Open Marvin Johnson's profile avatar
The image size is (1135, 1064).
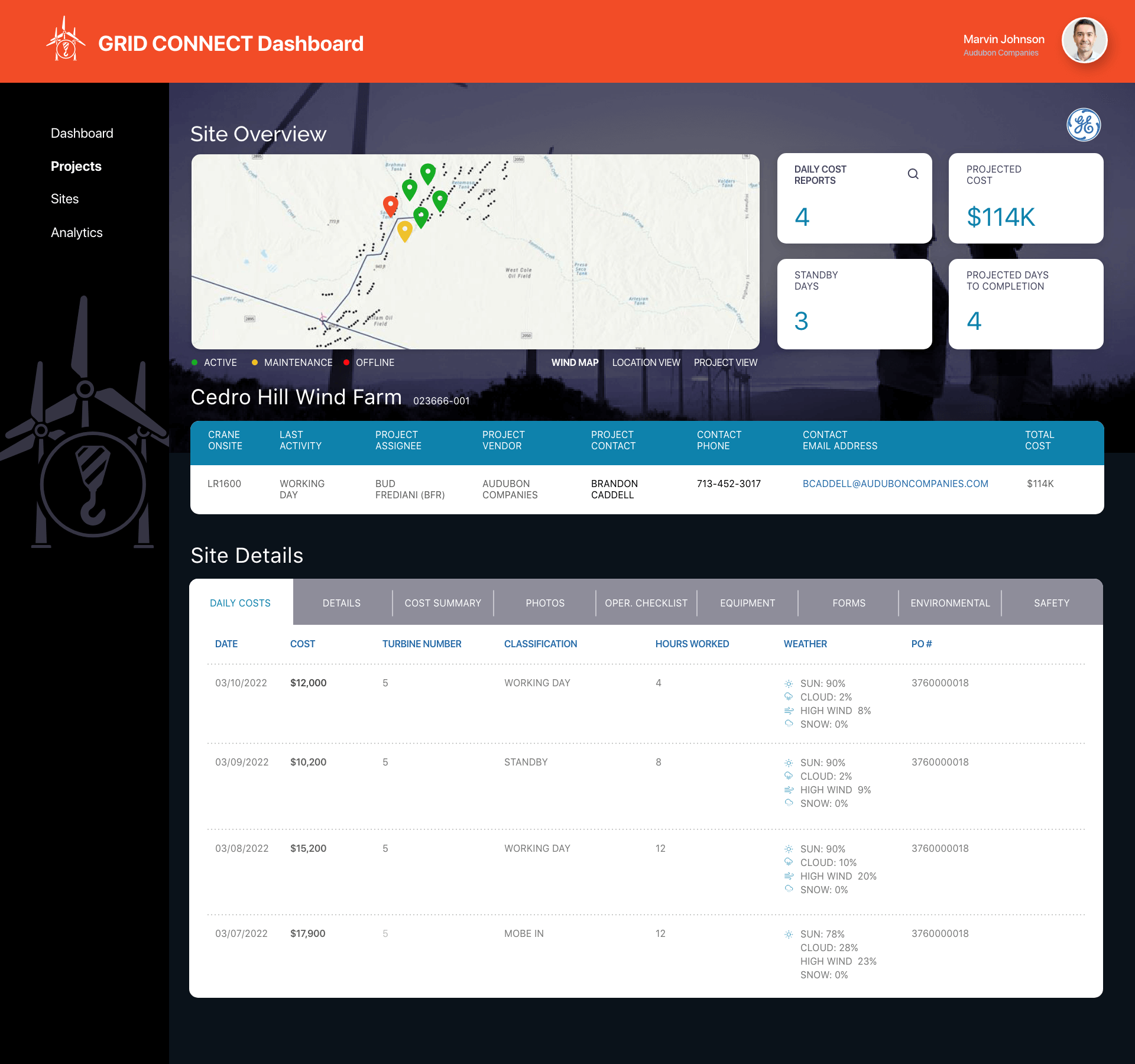[x=1084, y=40]
